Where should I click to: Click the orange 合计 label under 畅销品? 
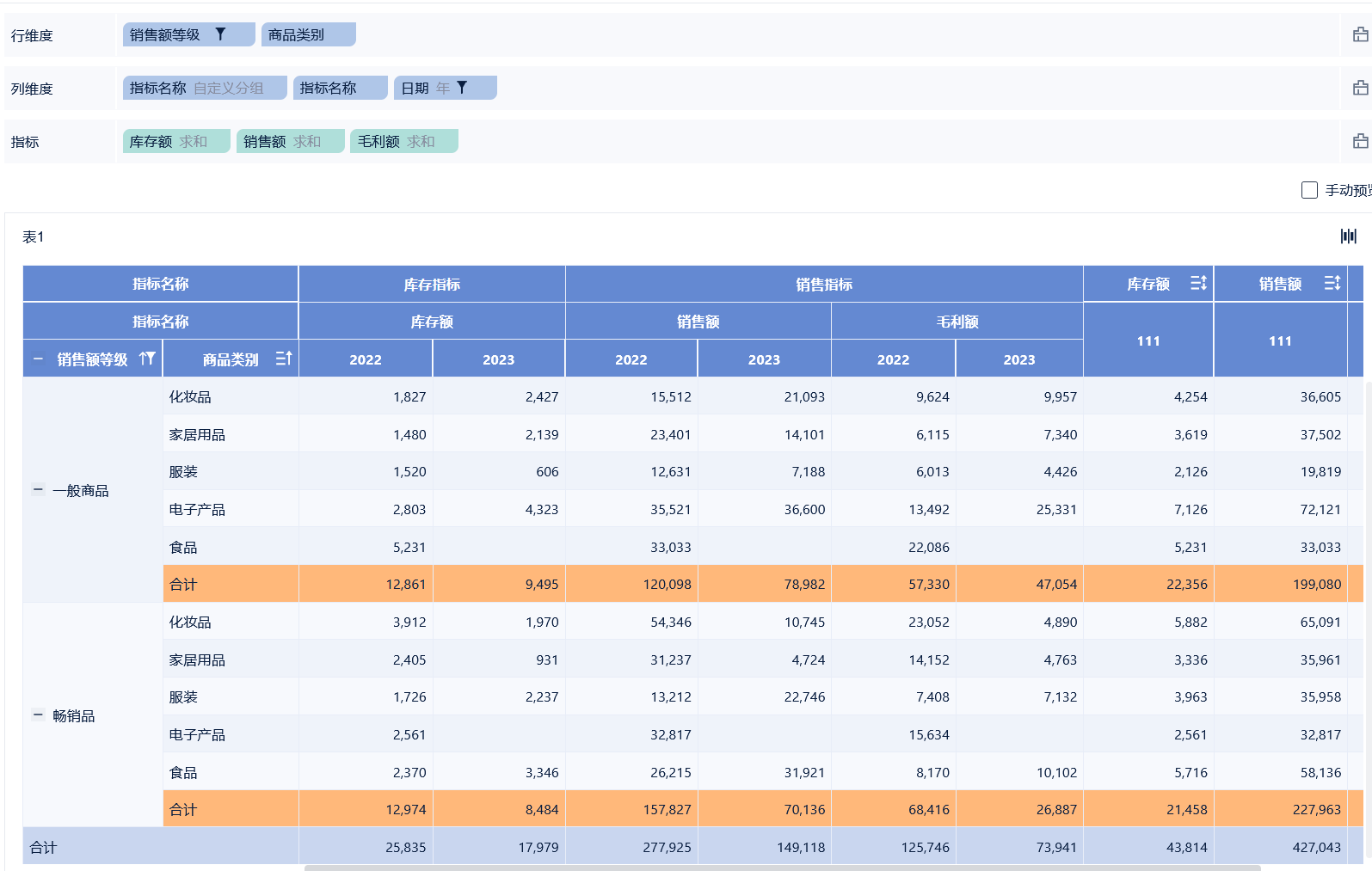click(183, 809)
